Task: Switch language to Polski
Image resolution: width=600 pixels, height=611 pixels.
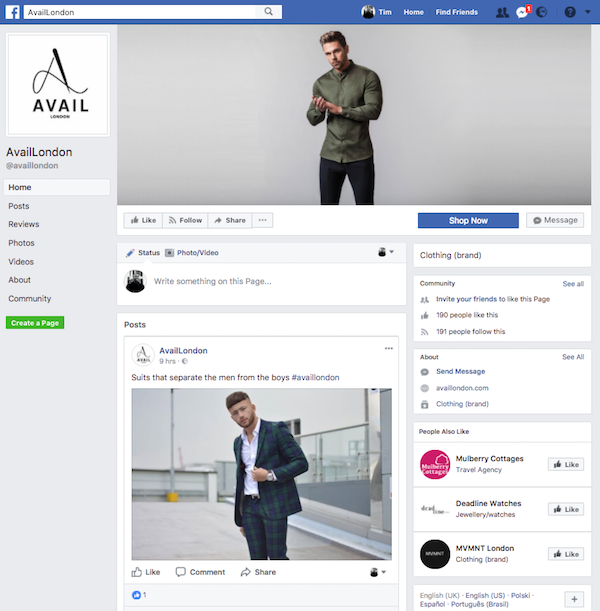Action: [x=521, y=596]
